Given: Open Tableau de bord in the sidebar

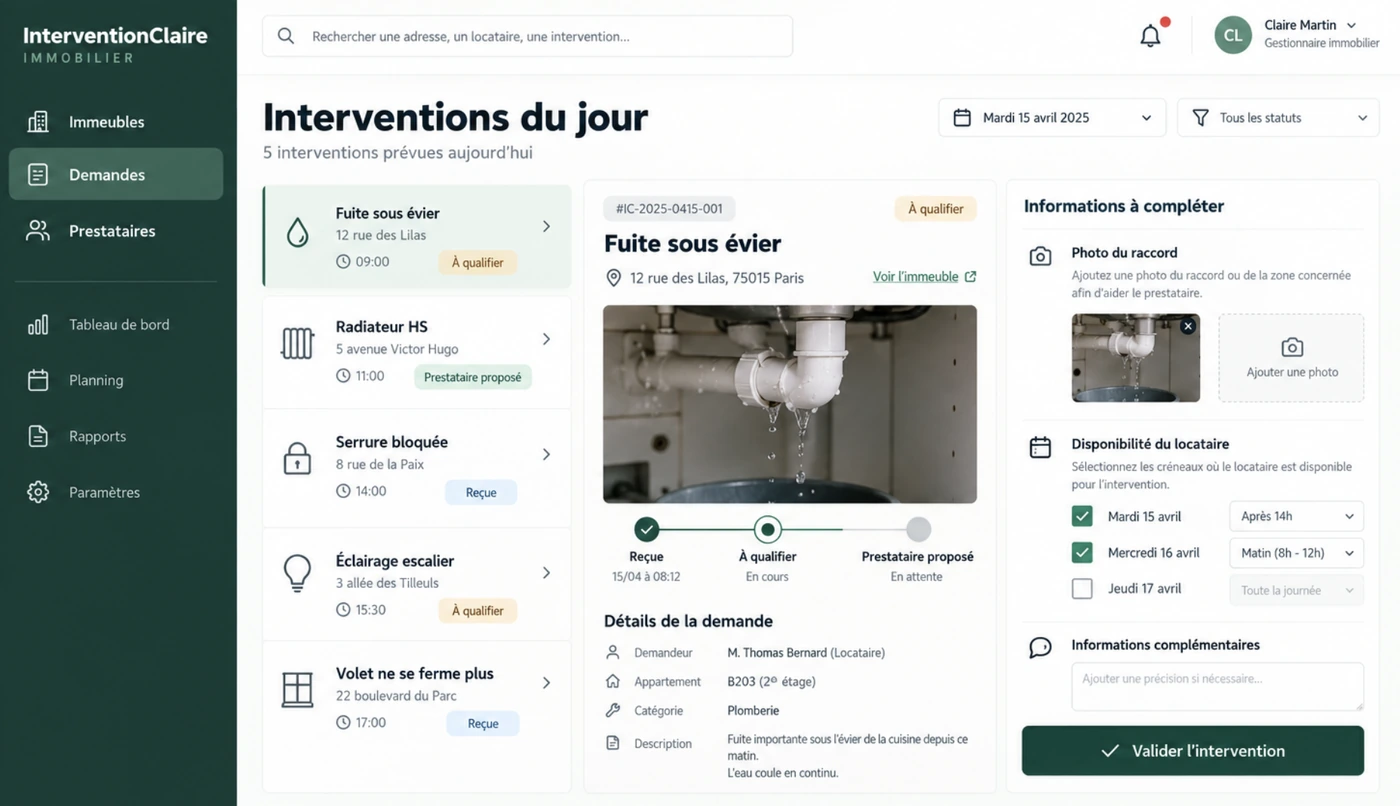Looking at the screenshot, I should pyautogui.click(x=116, y=324).
